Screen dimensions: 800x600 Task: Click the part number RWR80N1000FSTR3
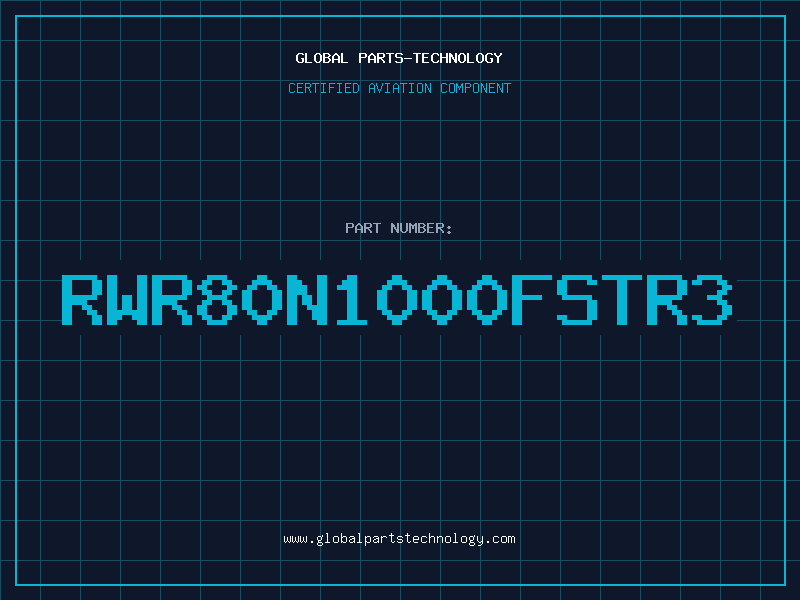(x=397, y=299)
